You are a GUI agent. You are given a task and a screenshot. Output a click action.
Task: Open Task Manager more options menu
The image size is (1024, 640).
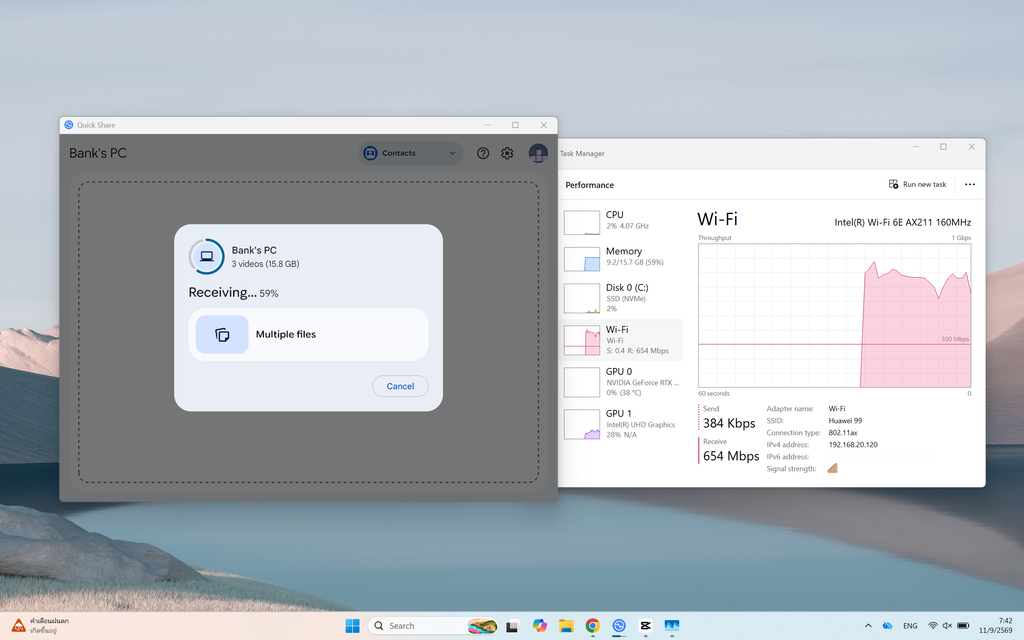tap(970, 185)
